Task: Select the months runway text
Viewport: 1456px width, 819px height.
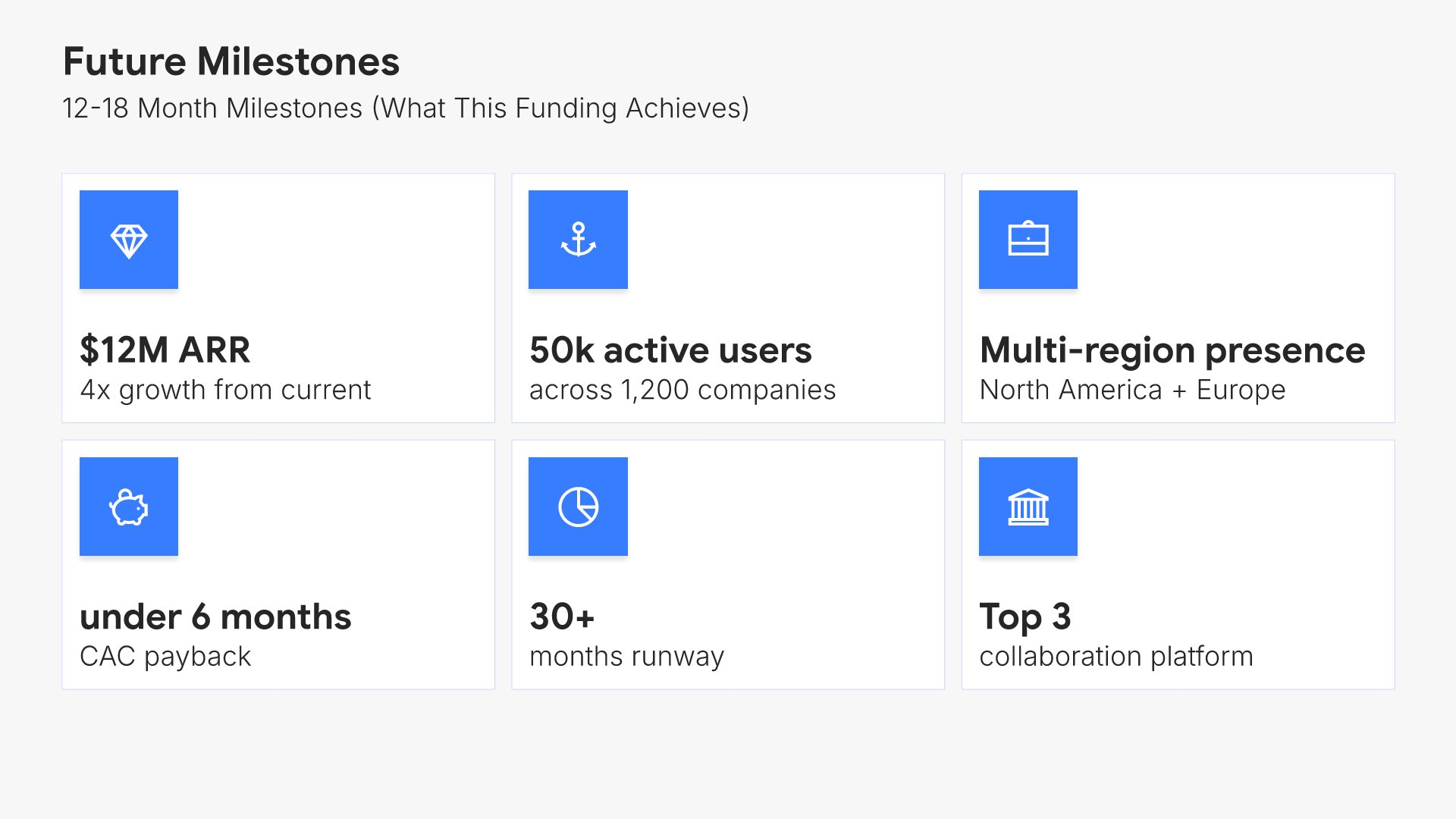Action: pyautogui.click(x=626, y=657)
